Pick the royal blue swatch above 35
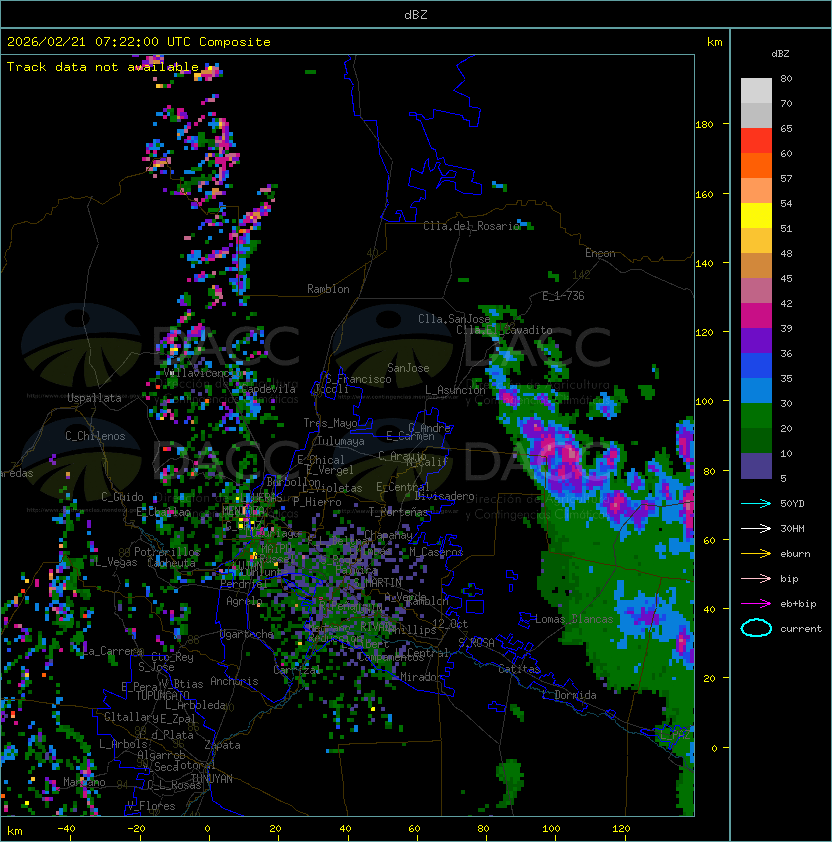The width and height of the screenshot is (832, 842). (x=756, y=365)
